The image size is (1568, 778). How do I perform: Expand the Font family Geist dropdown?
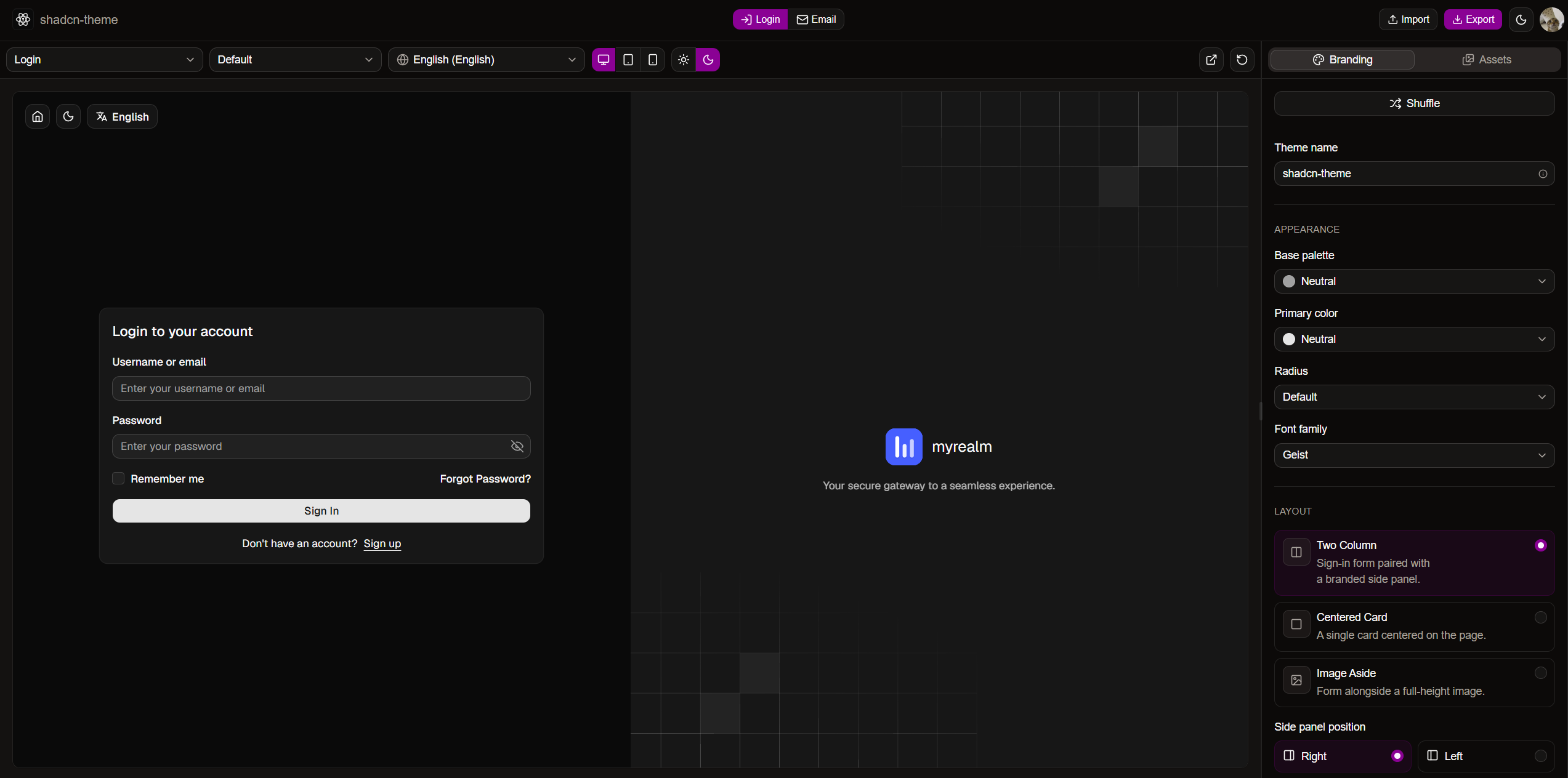[1414, 455]
